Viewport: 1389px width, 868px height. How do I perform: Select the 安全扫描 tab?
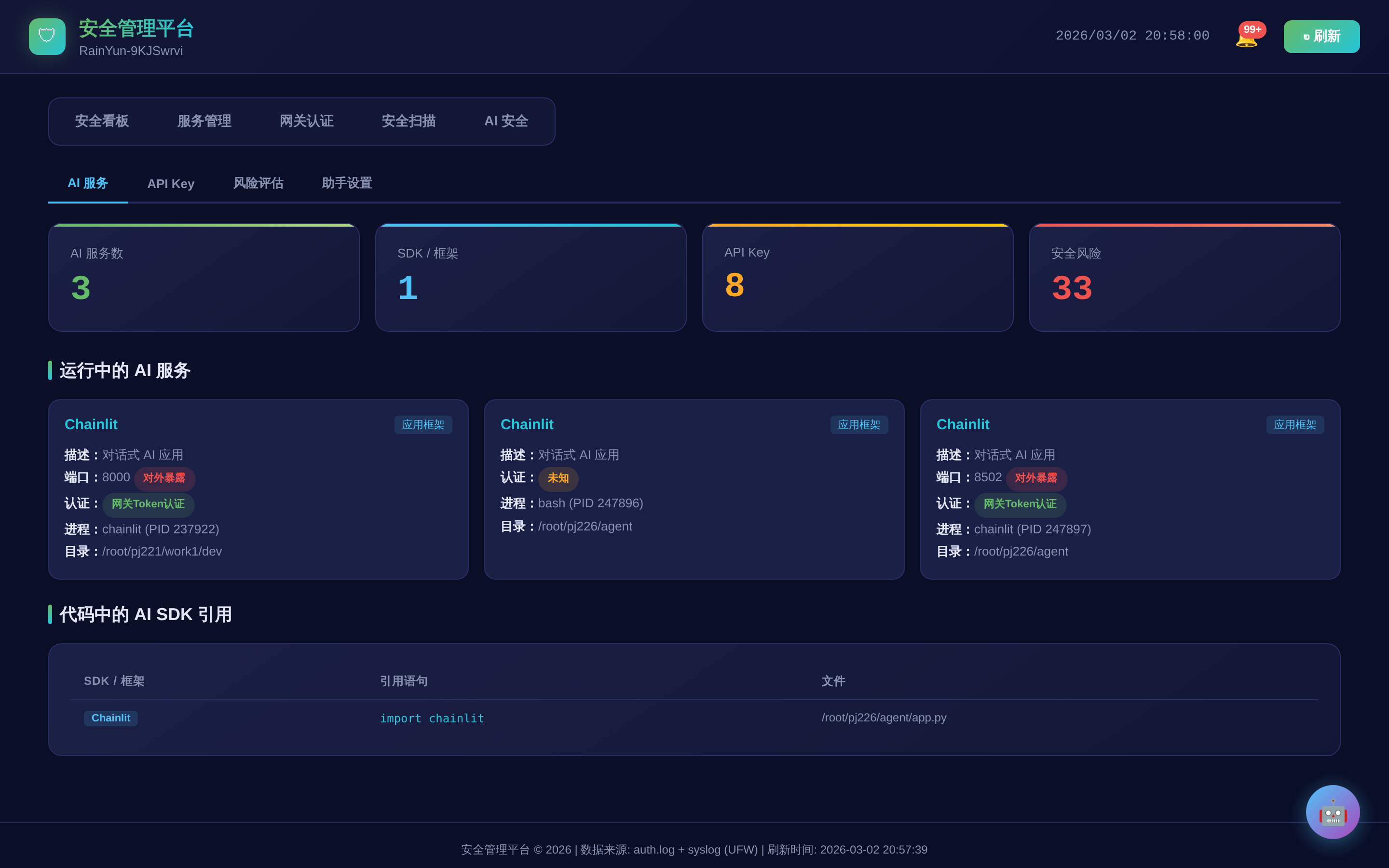408,121
